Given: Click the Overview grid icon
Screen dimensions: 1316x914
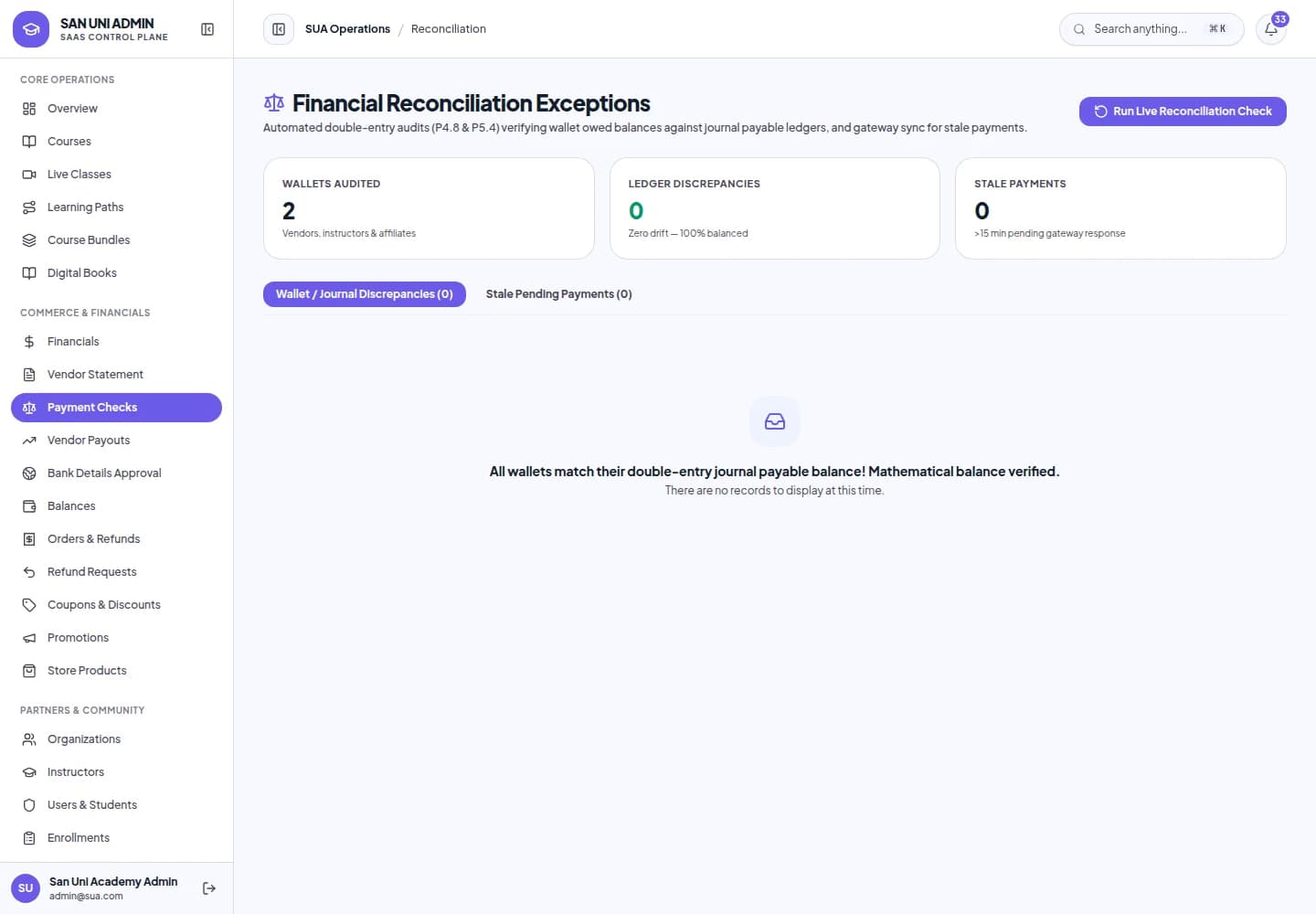Looking at the screenshot, I should 29,109.
